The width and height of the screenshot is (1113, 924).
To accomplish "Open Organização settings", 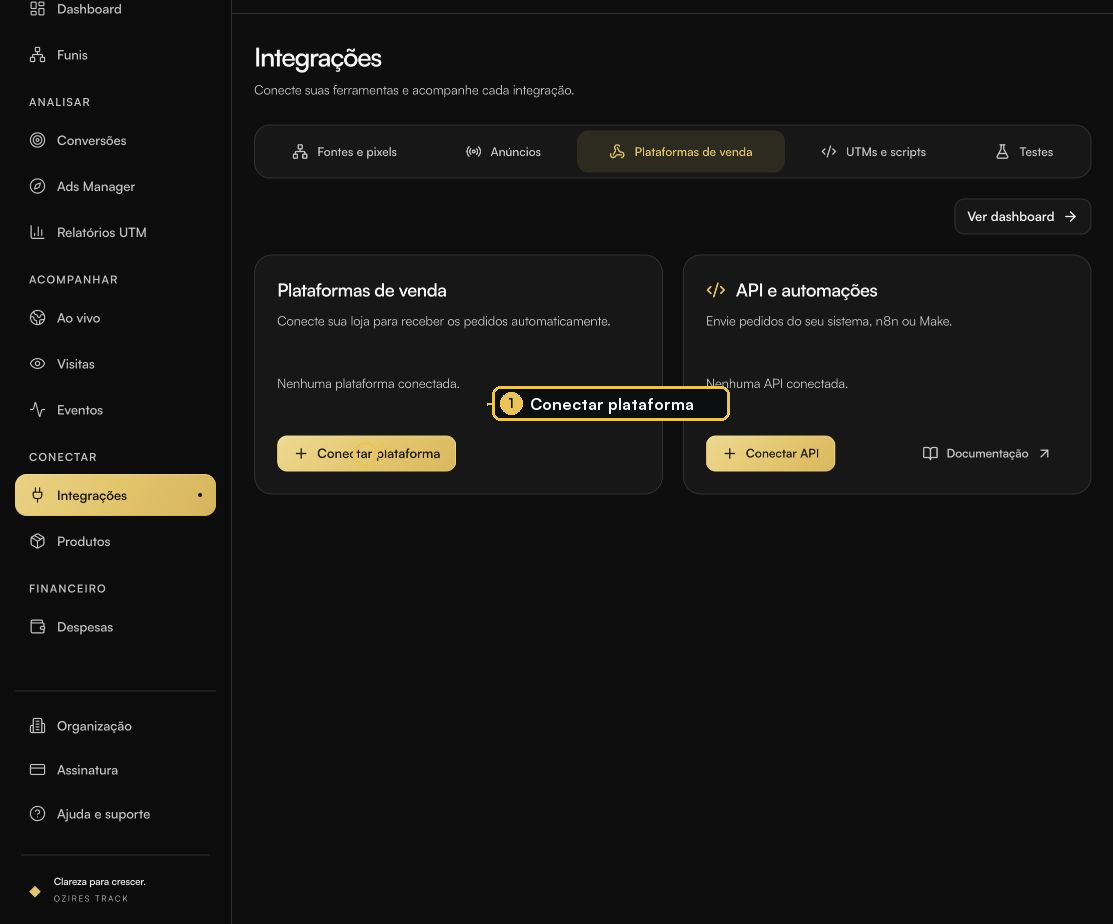I will tap(115, 725).
